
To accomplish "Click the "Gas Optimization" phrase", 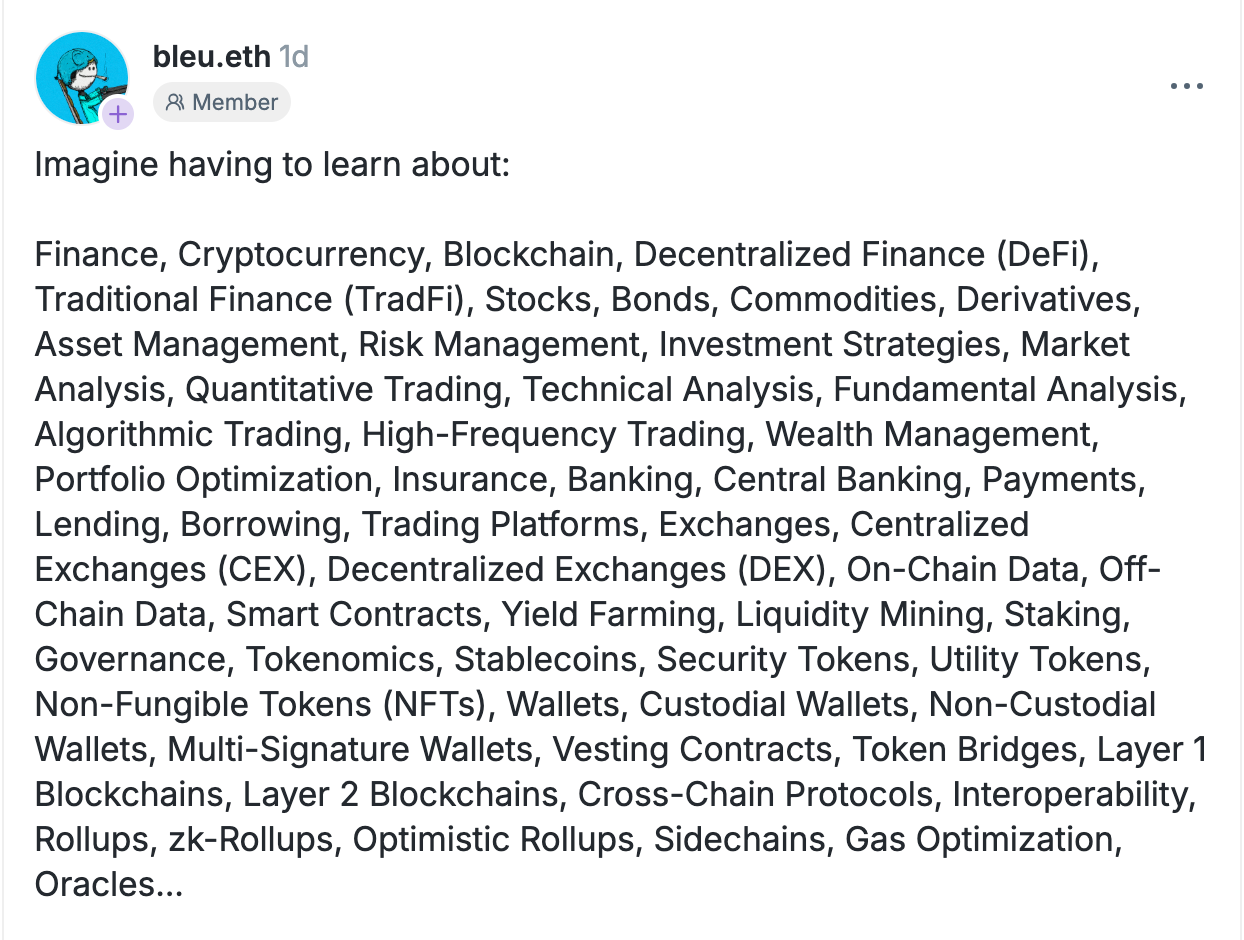I will click(x=979, y=840).
